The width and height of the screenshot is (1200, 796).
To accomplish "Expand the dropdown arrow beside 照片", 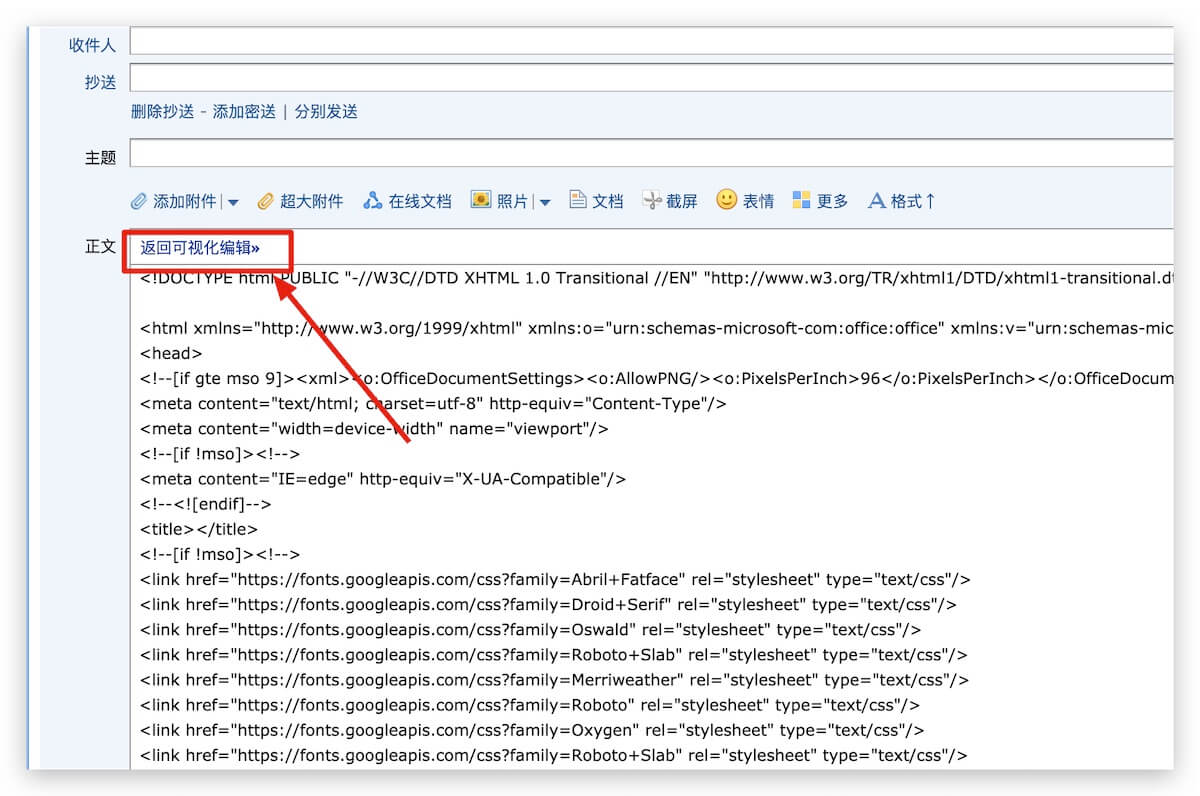I will pos(545,202).
